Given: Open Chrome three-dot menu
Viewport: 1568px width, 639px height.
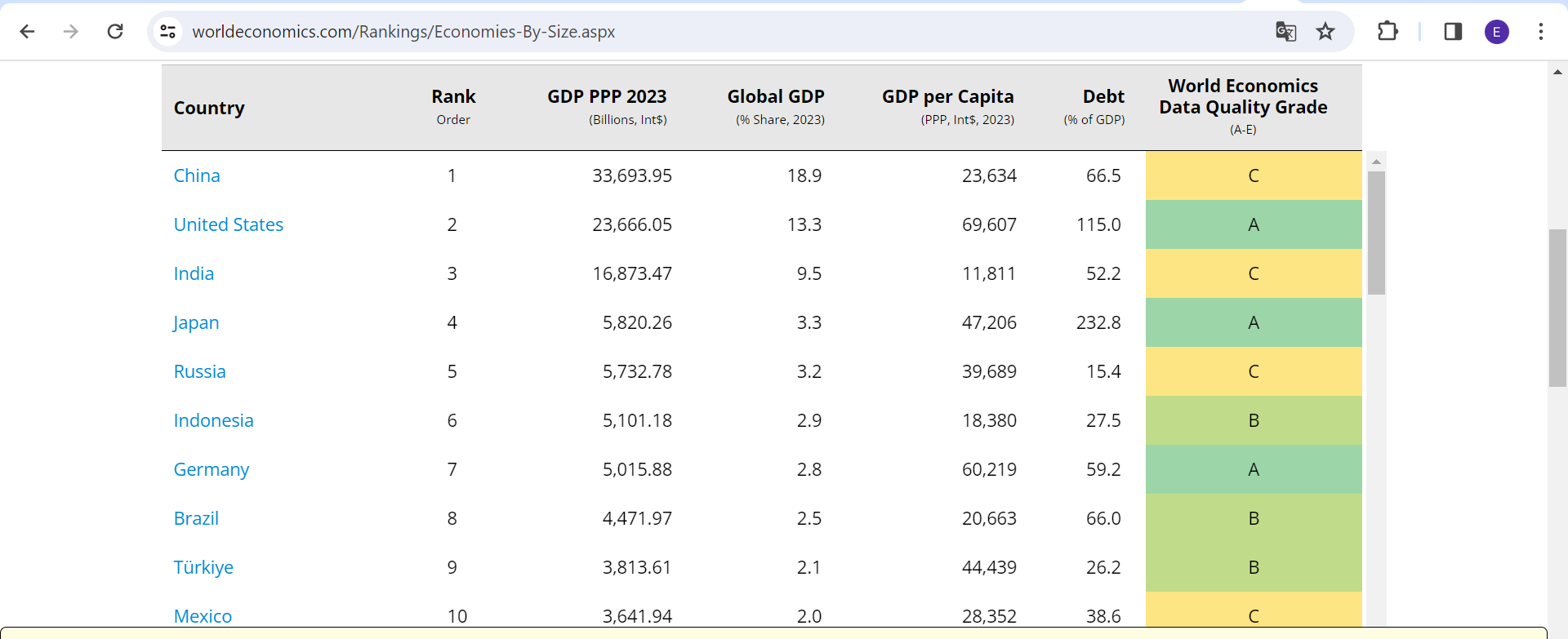Looking at the screenshot, I should pyautogui.click(x=1541, y=32).
